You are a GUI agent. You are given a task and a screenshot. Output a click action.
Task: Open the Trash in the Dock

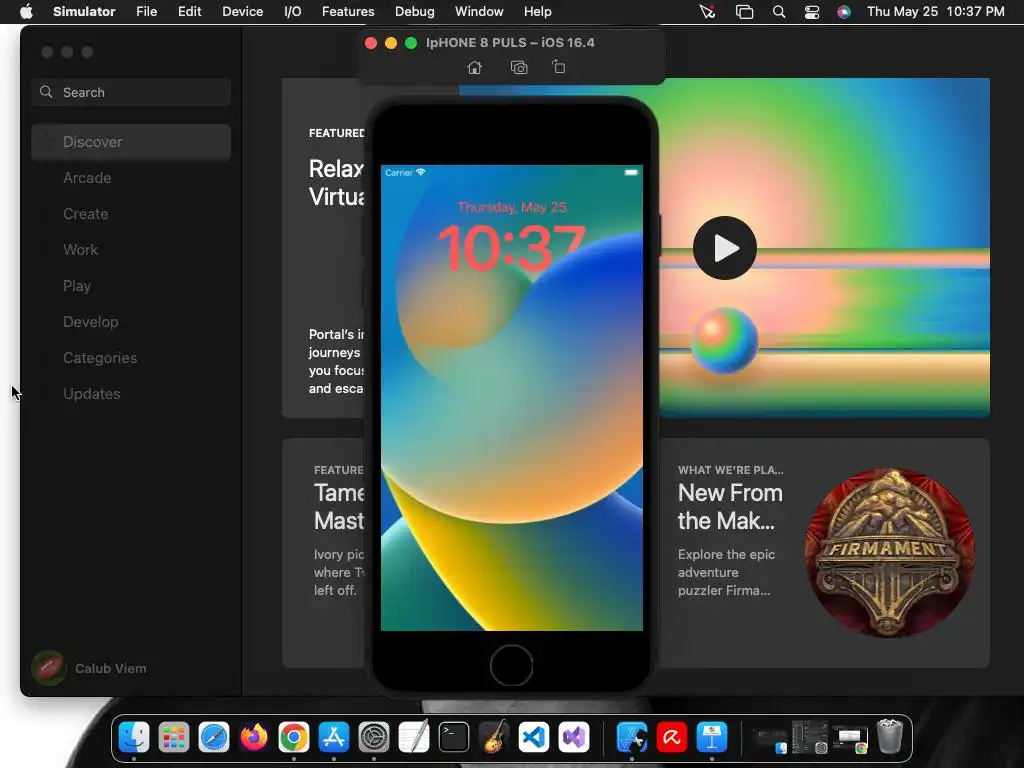point(889,737)
